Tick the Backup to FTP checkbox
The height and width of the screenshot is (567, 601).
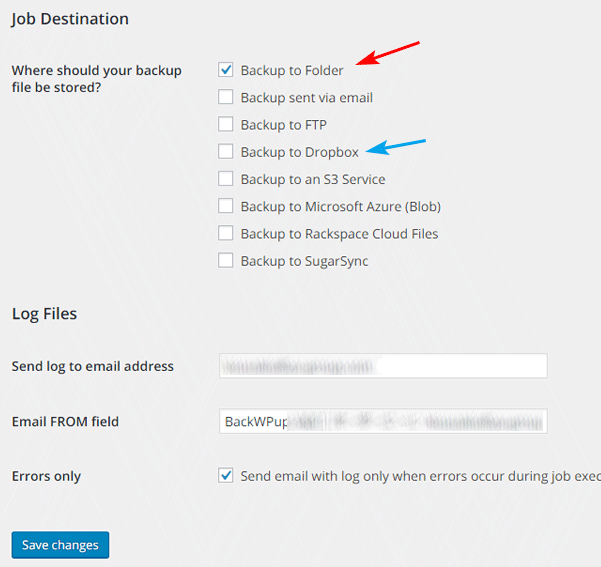coord(225,124)
